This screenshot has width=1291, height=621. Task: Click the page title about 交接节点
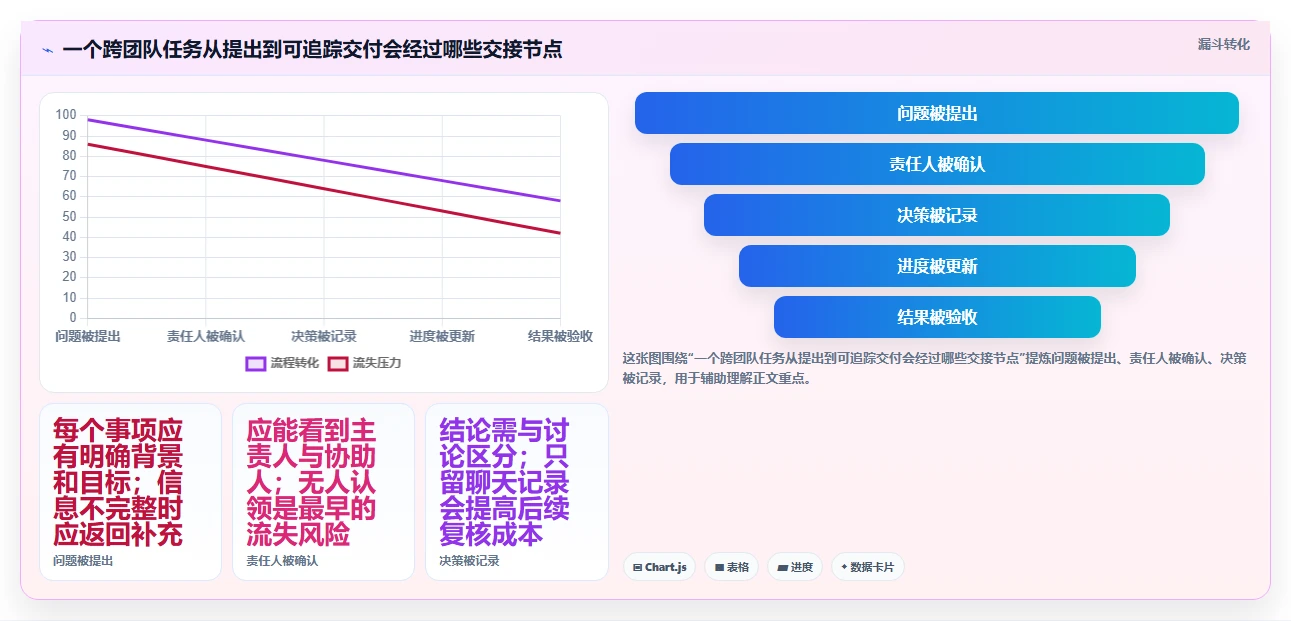312,49
